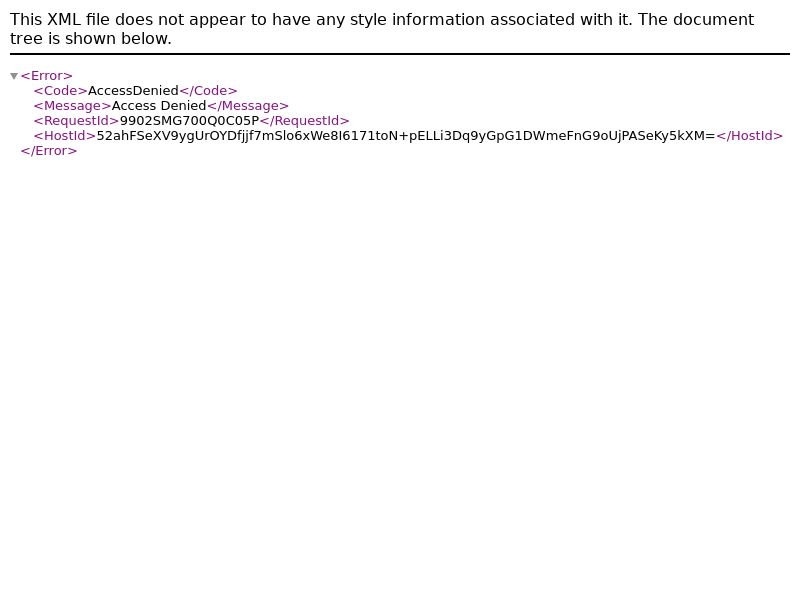Click the opening Code tag
800x600 pixels.
click(x=61, y=91)
